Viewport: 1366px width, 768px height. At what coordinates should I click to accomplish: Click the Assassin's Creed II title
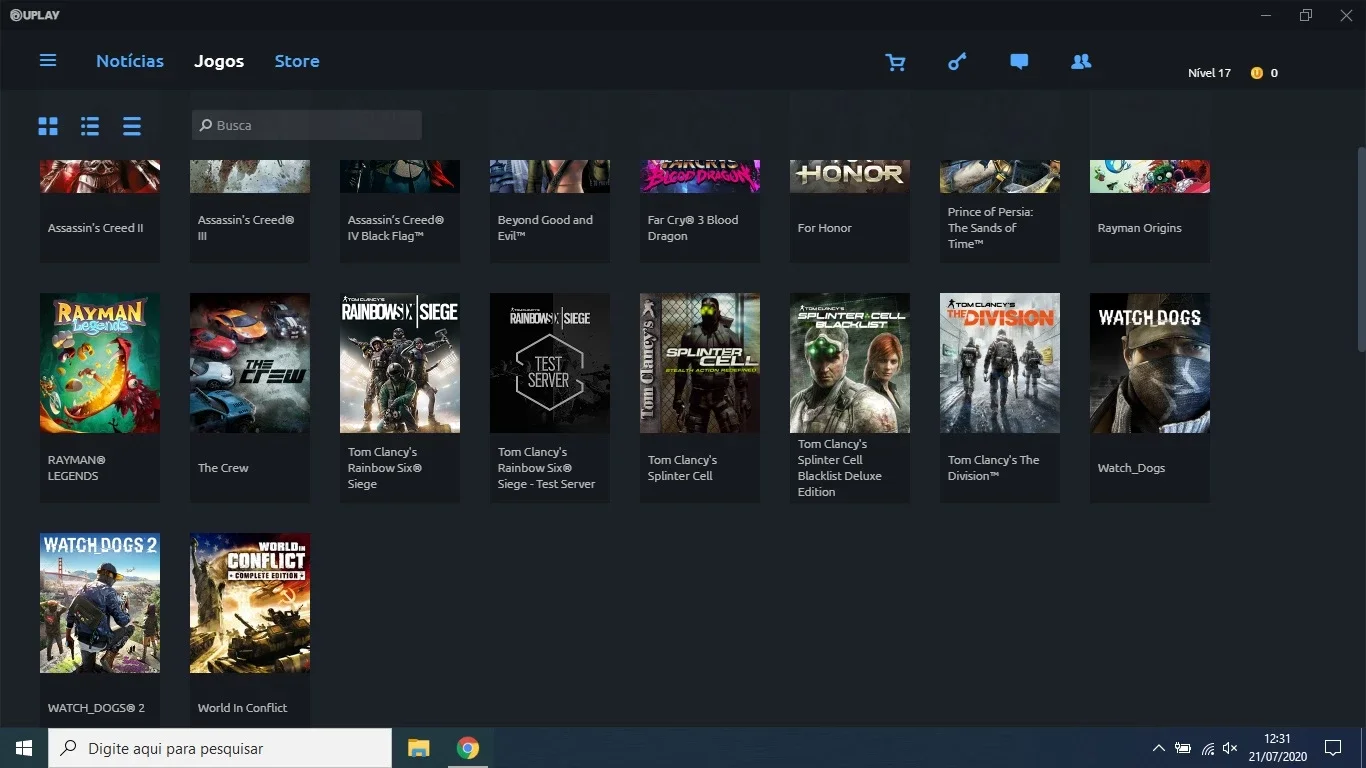[x=96, y=228]
